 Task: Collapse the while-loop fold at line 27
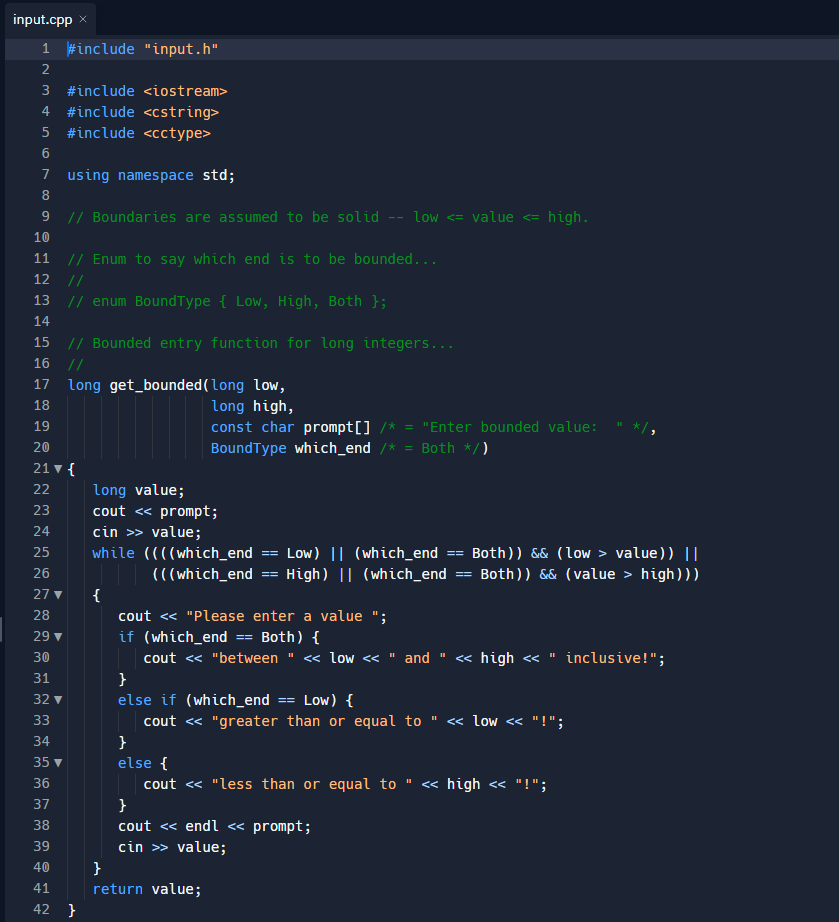click(x=58, y=594)
